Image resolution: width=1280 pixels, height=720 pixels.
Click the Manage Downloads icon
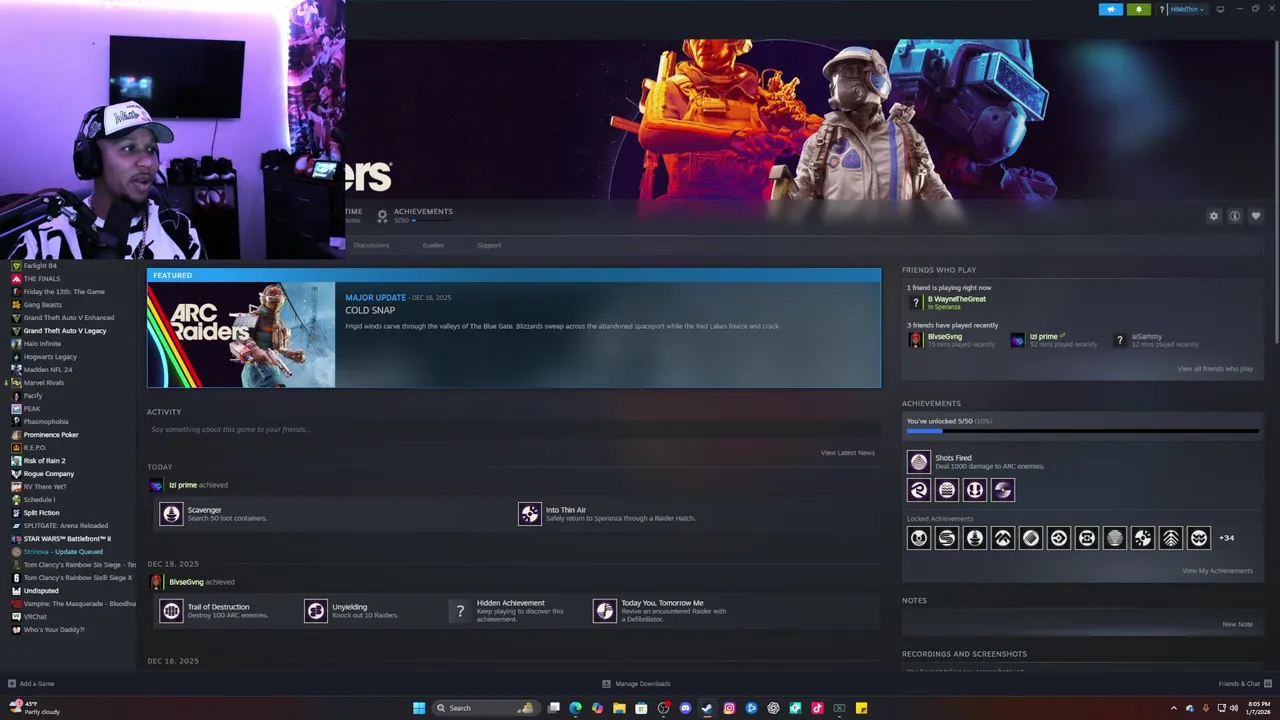606,684
